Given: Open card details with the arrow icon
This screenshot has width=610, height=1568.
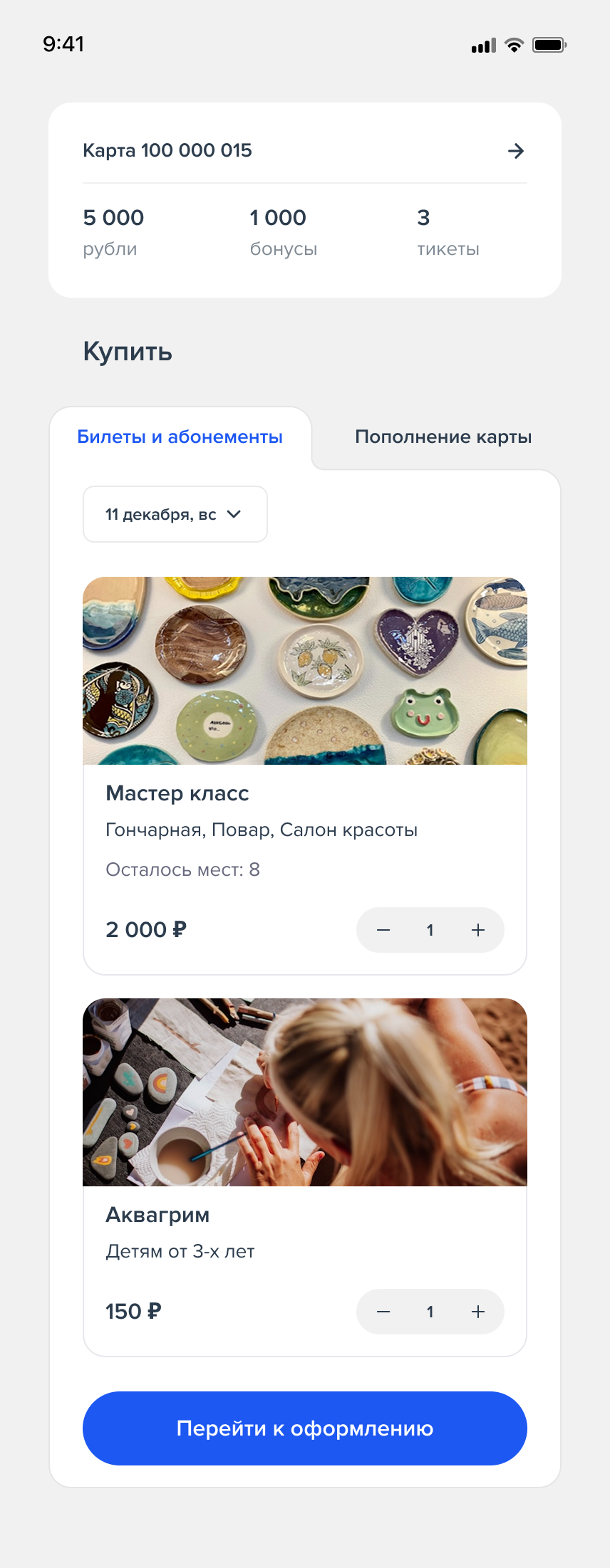Looking at the screenshot, I should (x=516, y=151).
